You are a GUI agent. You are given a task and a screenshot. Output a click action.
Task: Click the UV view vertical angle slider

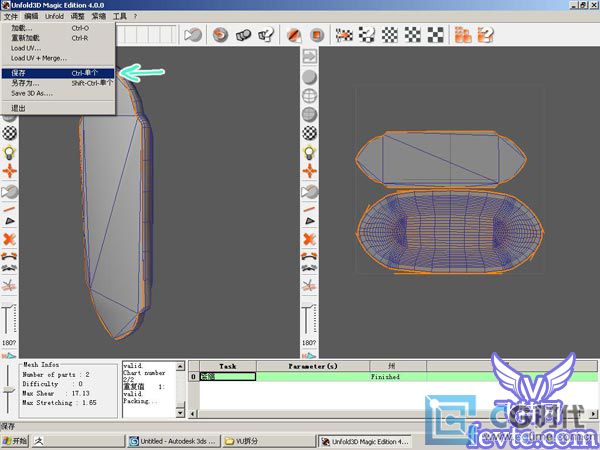point(309,320)
